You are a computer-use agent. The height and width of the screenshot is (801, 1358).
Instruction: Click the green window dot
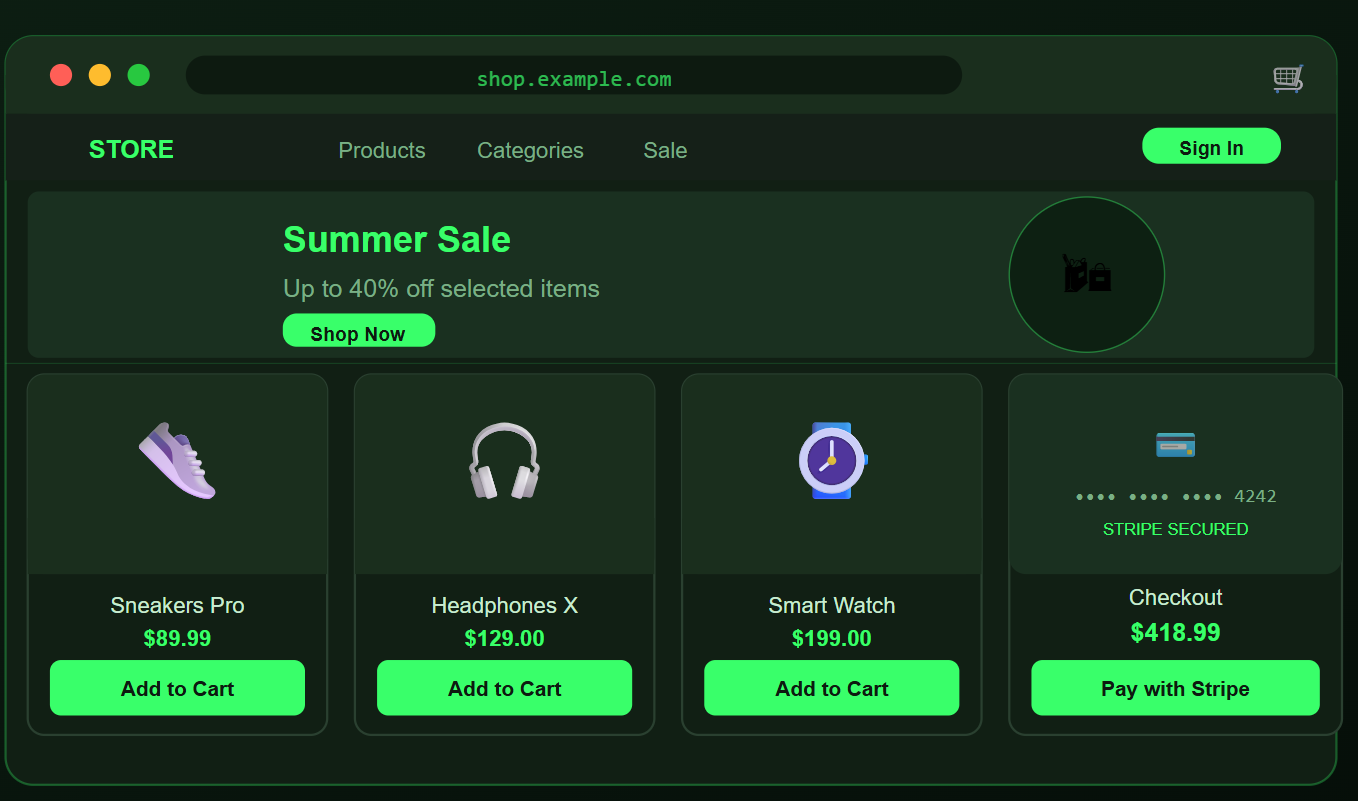tap(139, 75)
